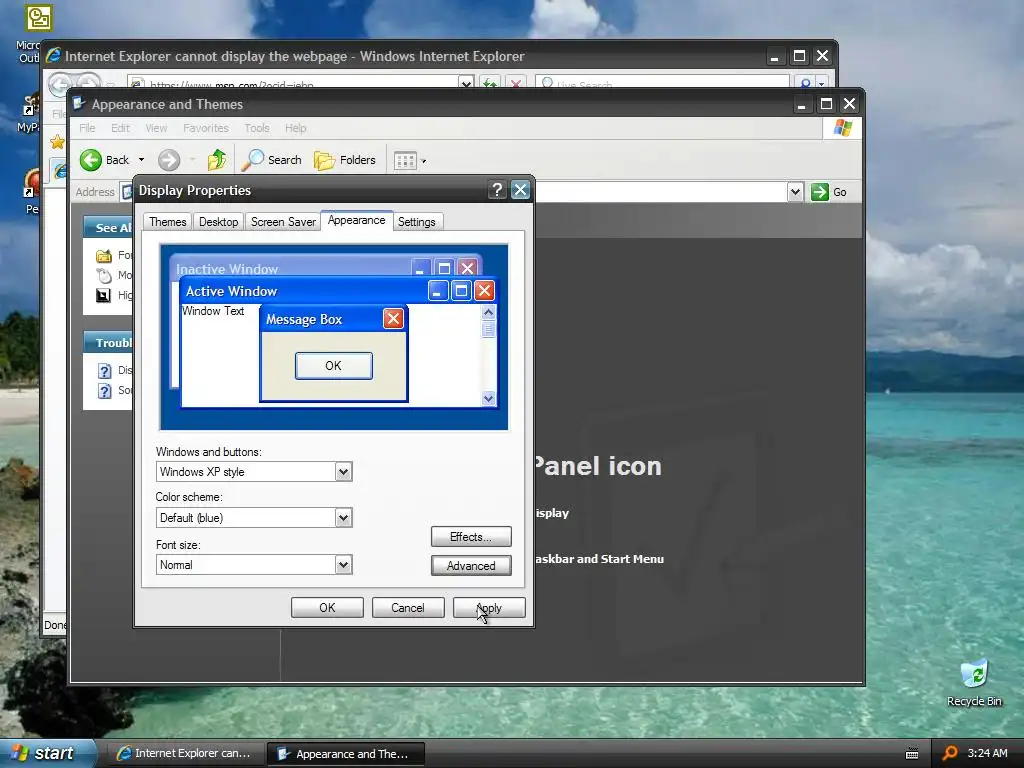Click the Cancel button
This screenshot has width=1024, height=768.
tap(408, 608)
